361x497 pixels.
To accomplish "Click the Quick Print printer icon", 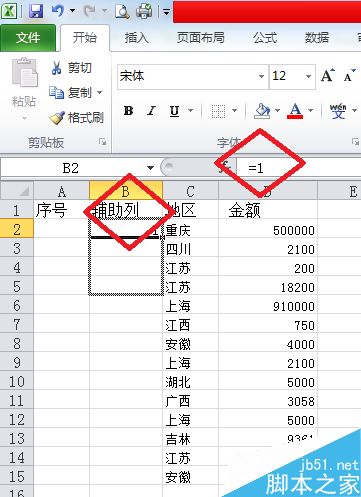I will pyautogui.click(x=144, y=11).
